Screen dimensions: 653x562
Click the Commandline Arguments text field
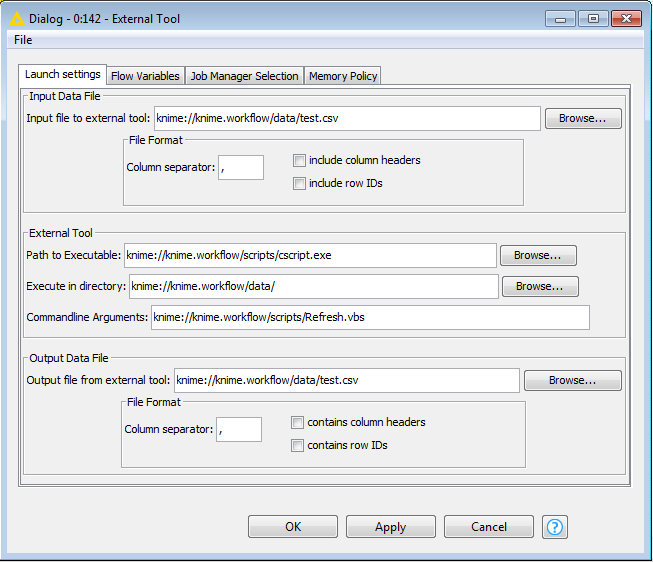[369, 317]
